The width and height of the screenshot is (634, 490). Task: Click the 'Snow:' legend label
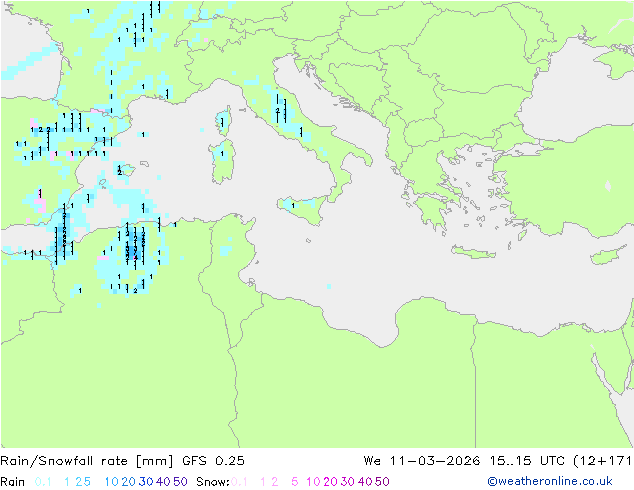pos(213,482)
